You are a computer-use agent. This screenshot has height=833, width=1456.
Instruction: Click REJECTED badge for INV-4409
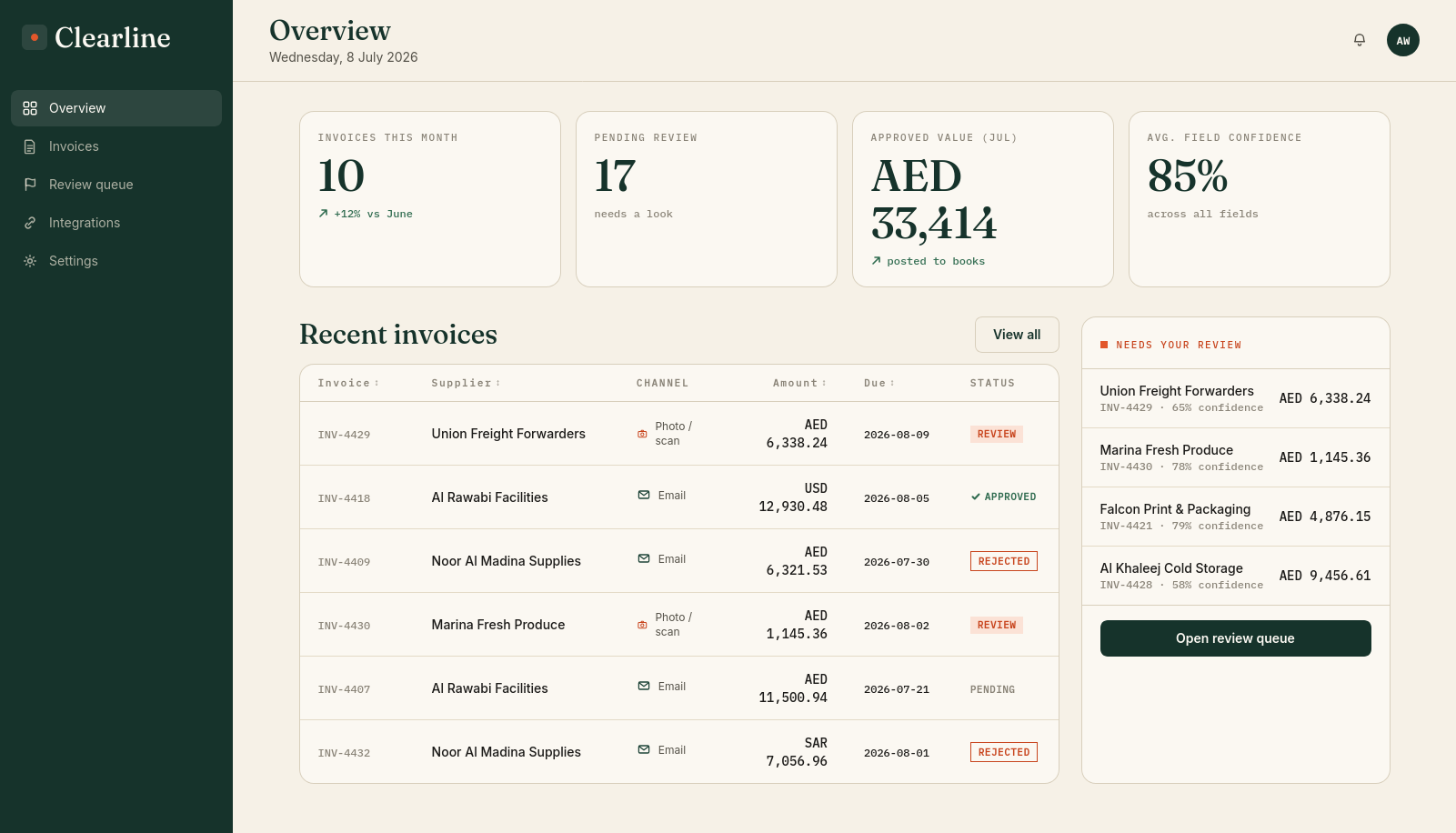pos(1003,561)
